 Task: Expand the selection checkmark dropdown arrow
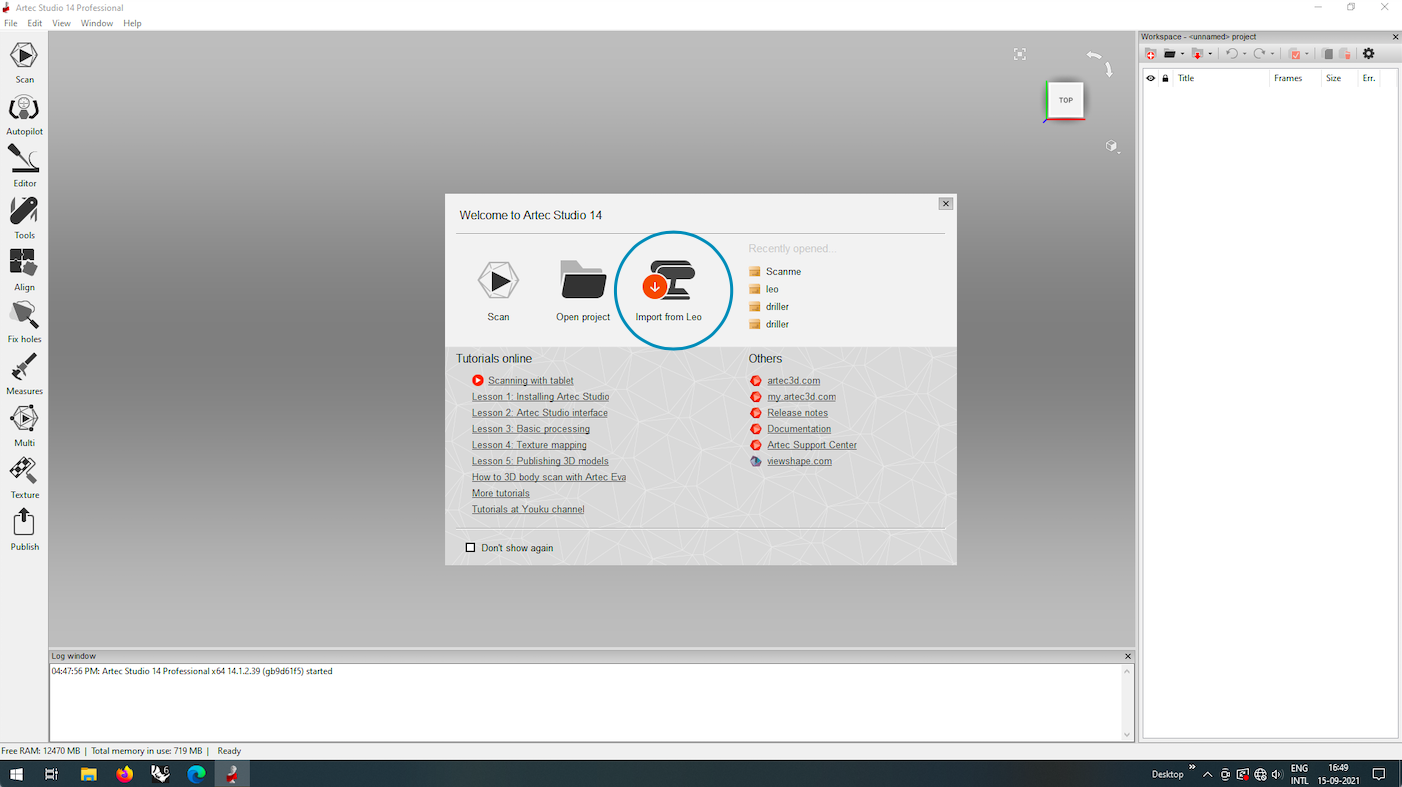pos(1307,54)
